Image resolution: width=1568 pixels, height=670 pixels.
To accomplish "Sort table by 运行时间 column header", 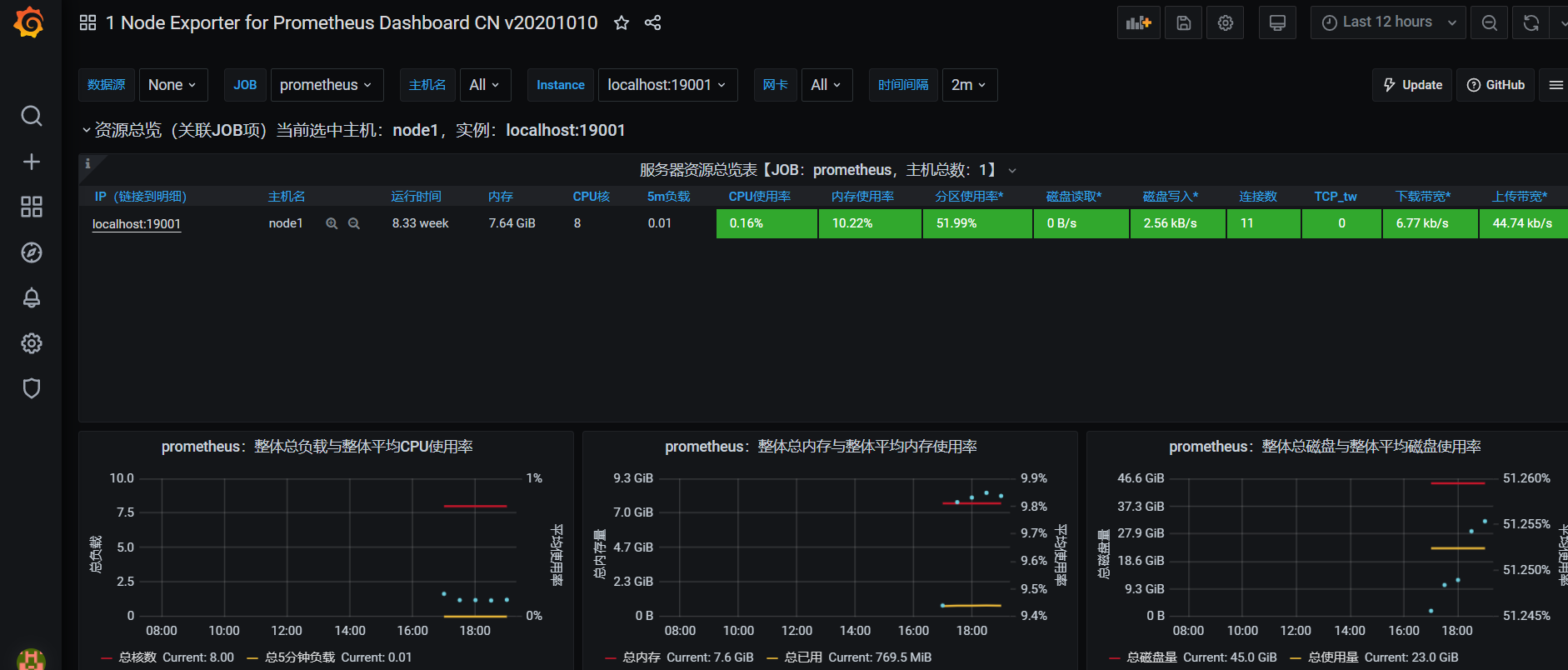I will pyautogui.click(x=417, y=197).
